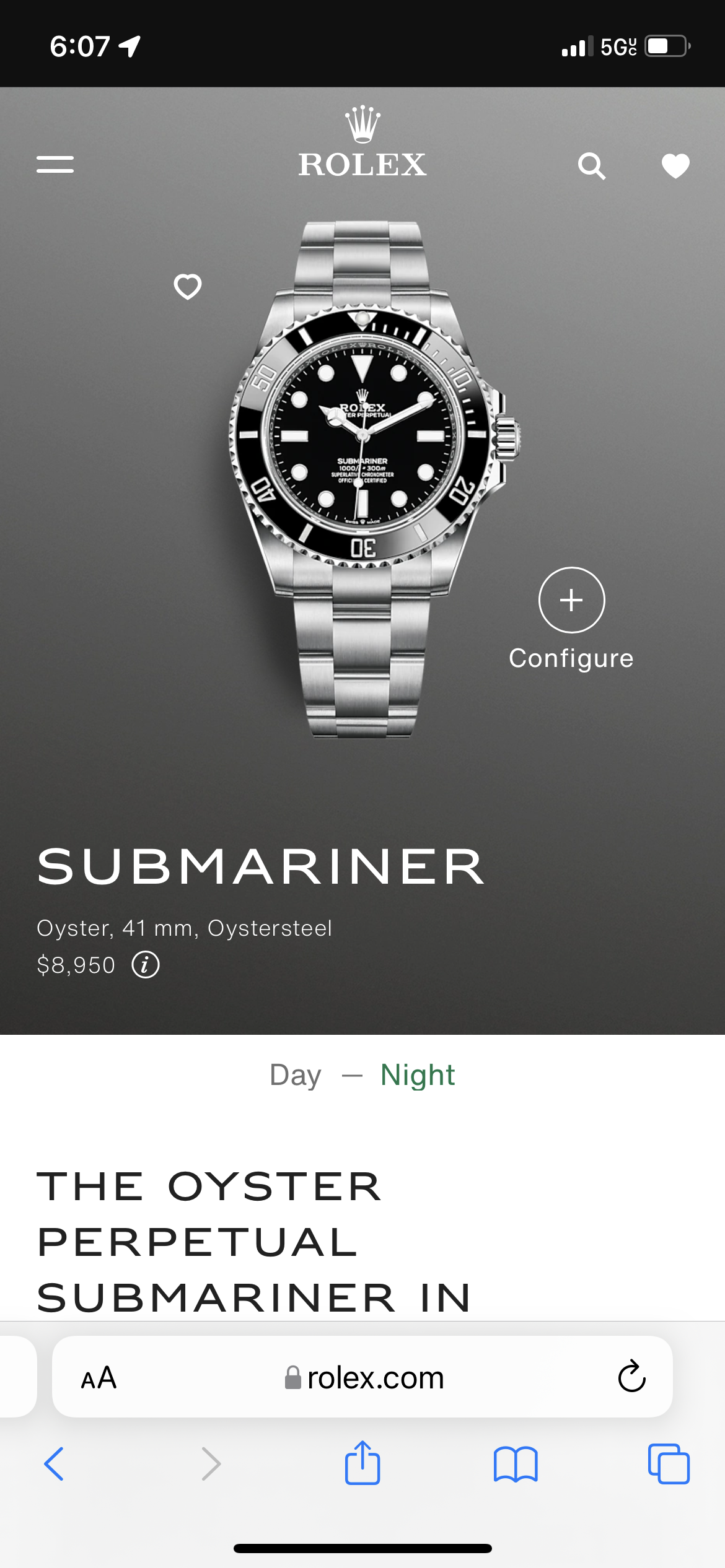725x1568 pixels.
Task: Go forward in Safari history
Action: coord(211,1464)
